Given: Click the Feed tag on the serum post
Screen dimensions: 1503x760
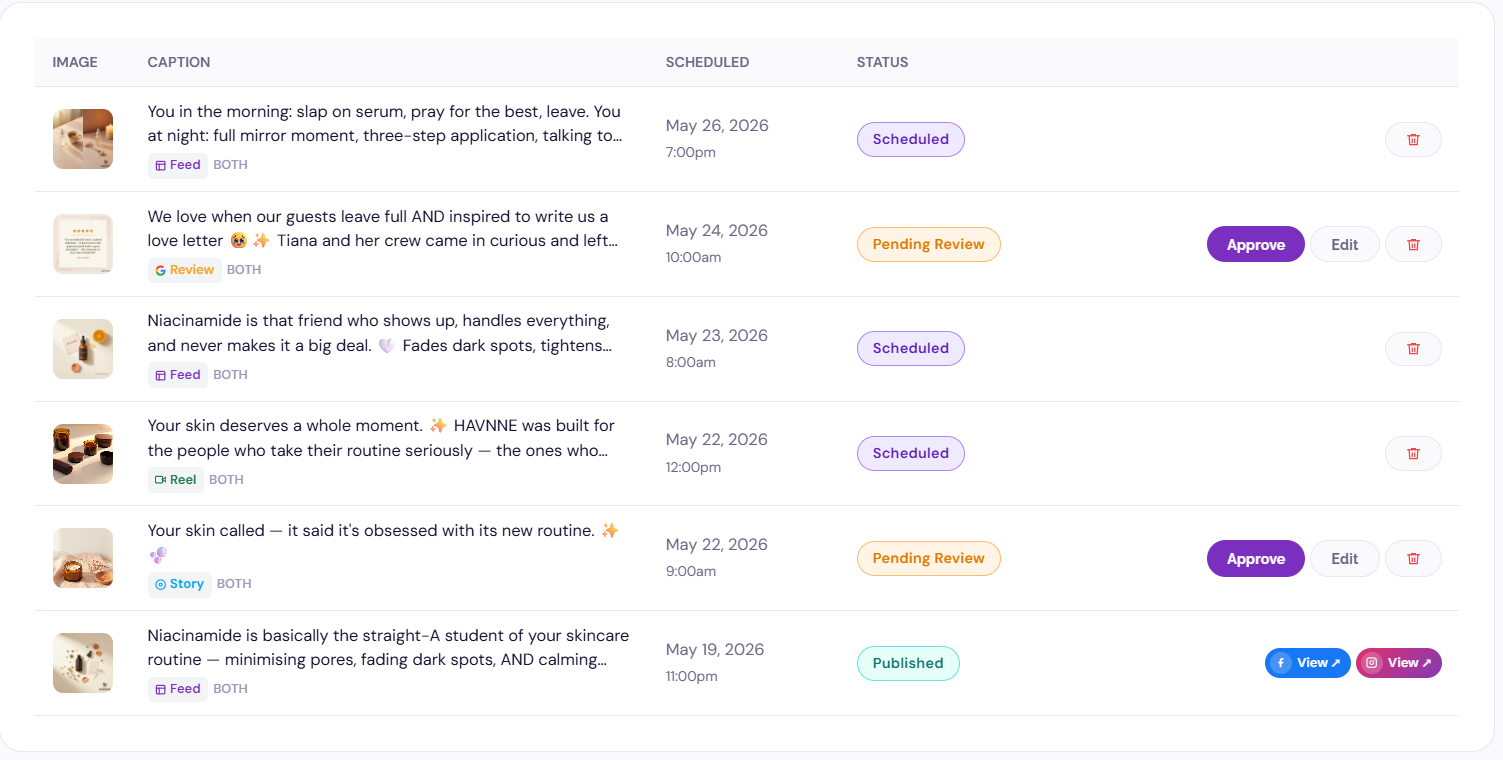Looking at the screenshot, I should click(x=178, y=165).
